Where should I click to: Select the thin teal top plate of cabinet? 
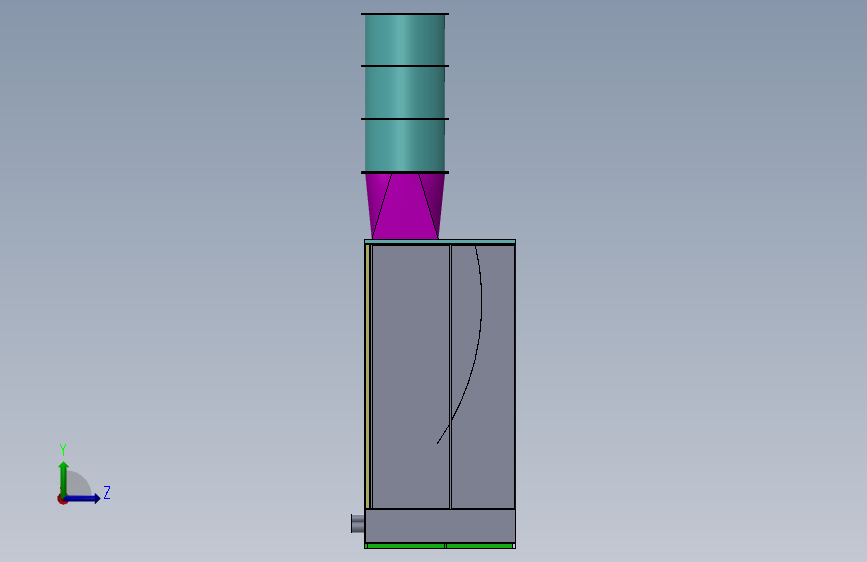(x=440, y=242)
